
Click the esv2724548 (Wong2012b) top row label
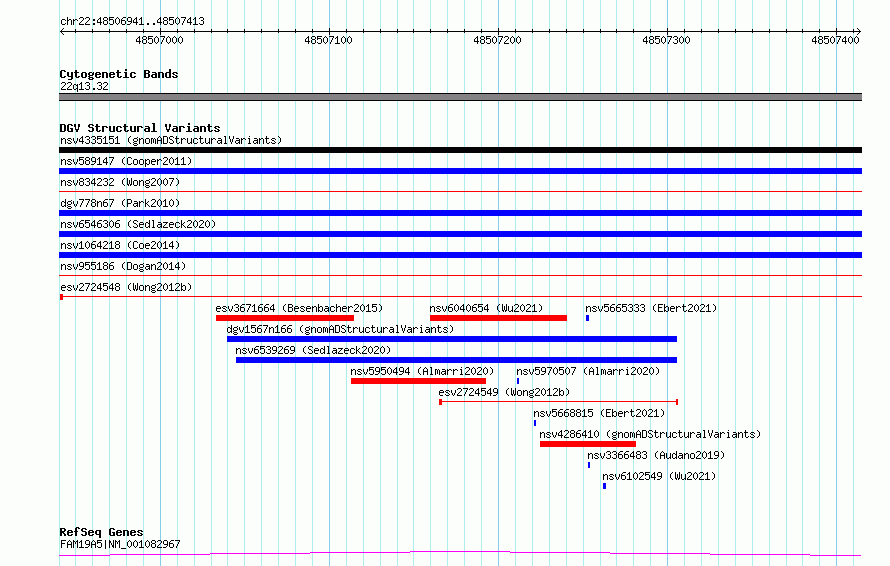pos(126,287)
